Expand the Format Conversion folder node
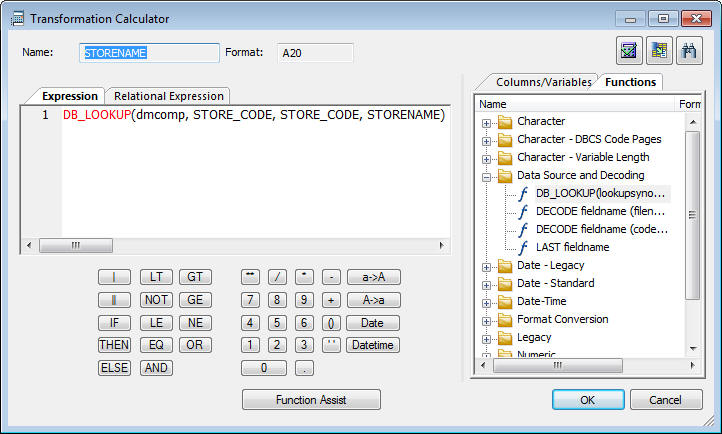722x434 pixels. [x=486, y=321]
